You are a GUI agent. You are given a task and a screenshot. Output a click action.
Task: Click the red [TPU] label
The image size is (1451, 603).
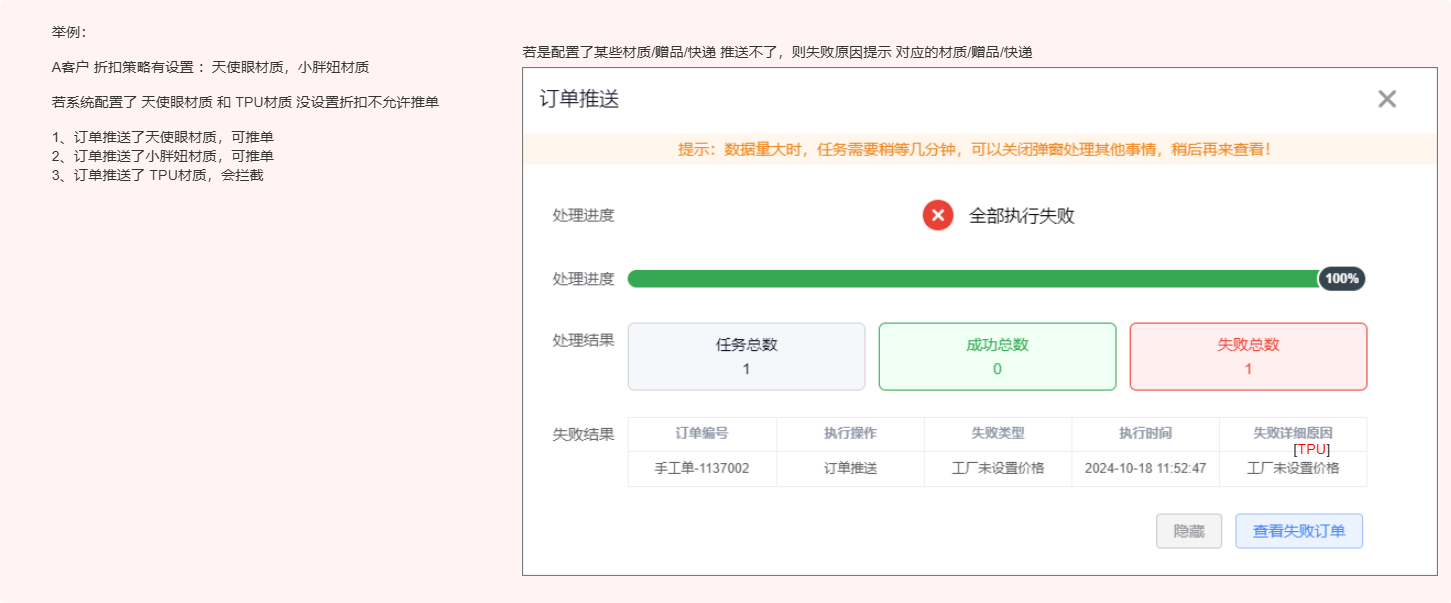tap(1311, 450)
